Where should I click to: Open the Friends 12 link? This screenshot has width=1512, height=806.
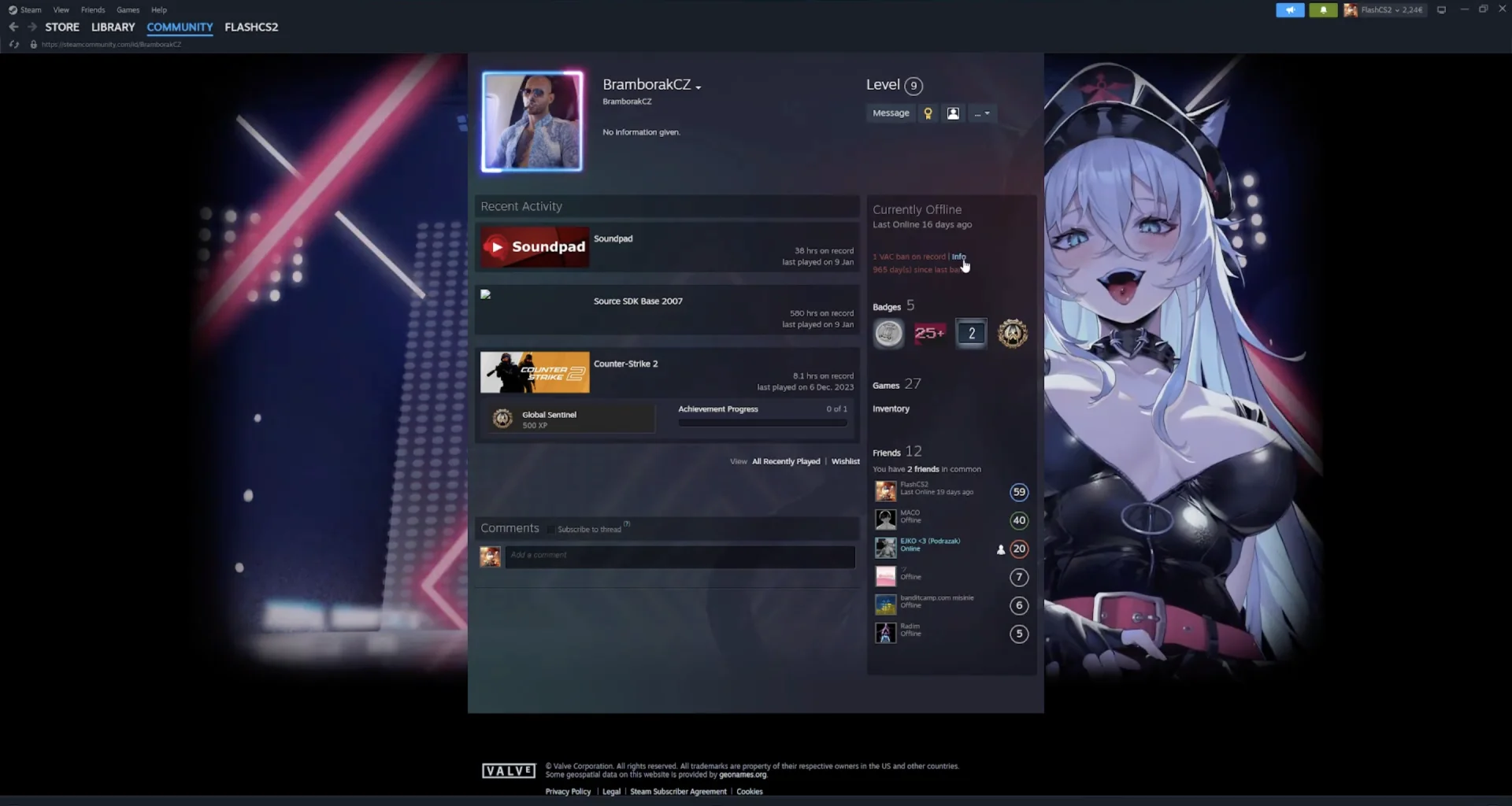pyautogui.click(x=897, y=452)
